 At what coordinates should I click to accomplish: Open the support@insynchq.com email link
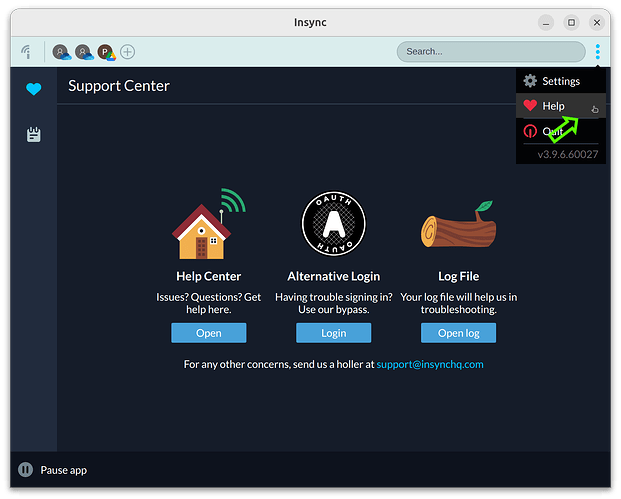click(430, 364)
